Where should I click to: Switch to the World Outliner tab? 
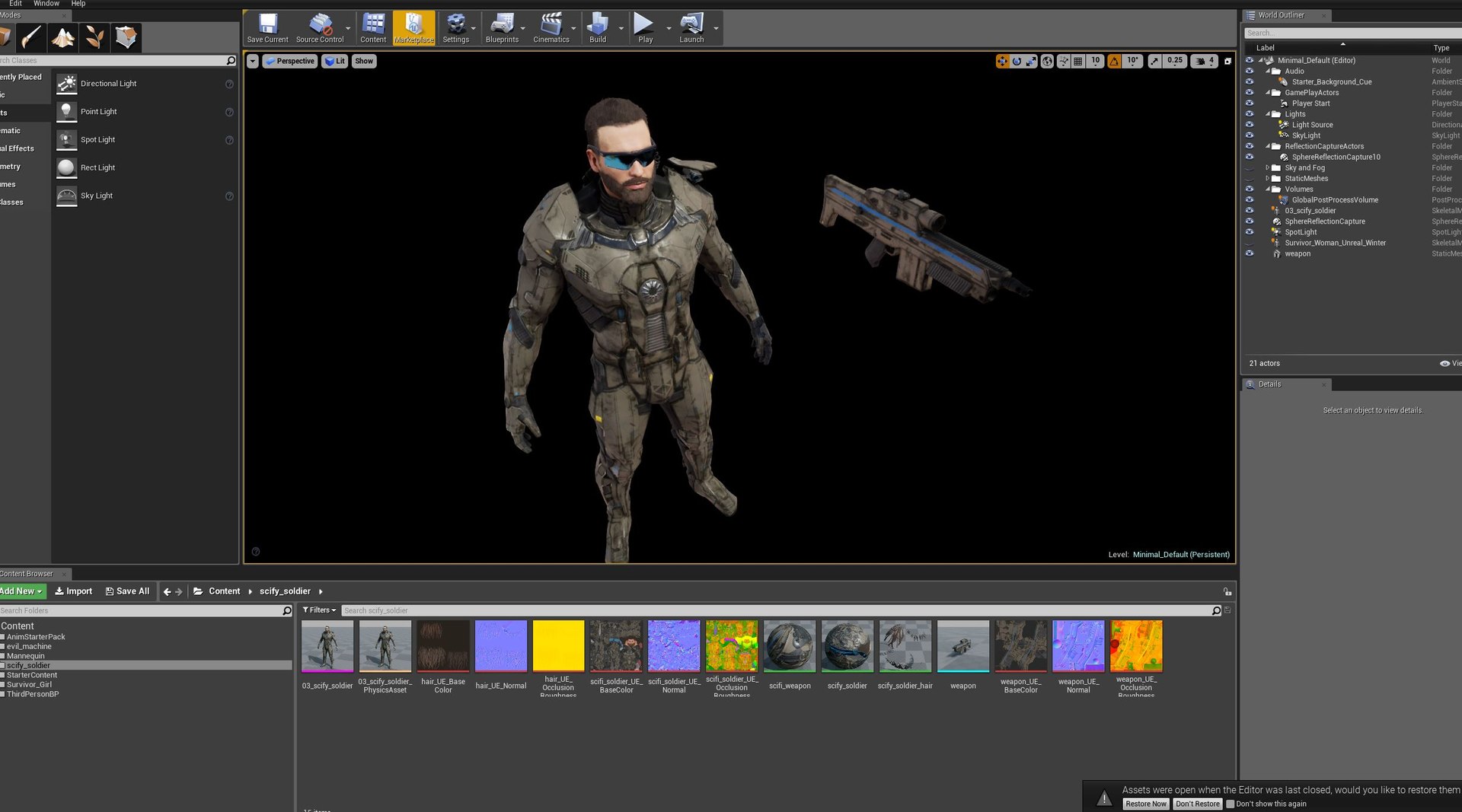pyautogui.click(x=1281, y=15)
